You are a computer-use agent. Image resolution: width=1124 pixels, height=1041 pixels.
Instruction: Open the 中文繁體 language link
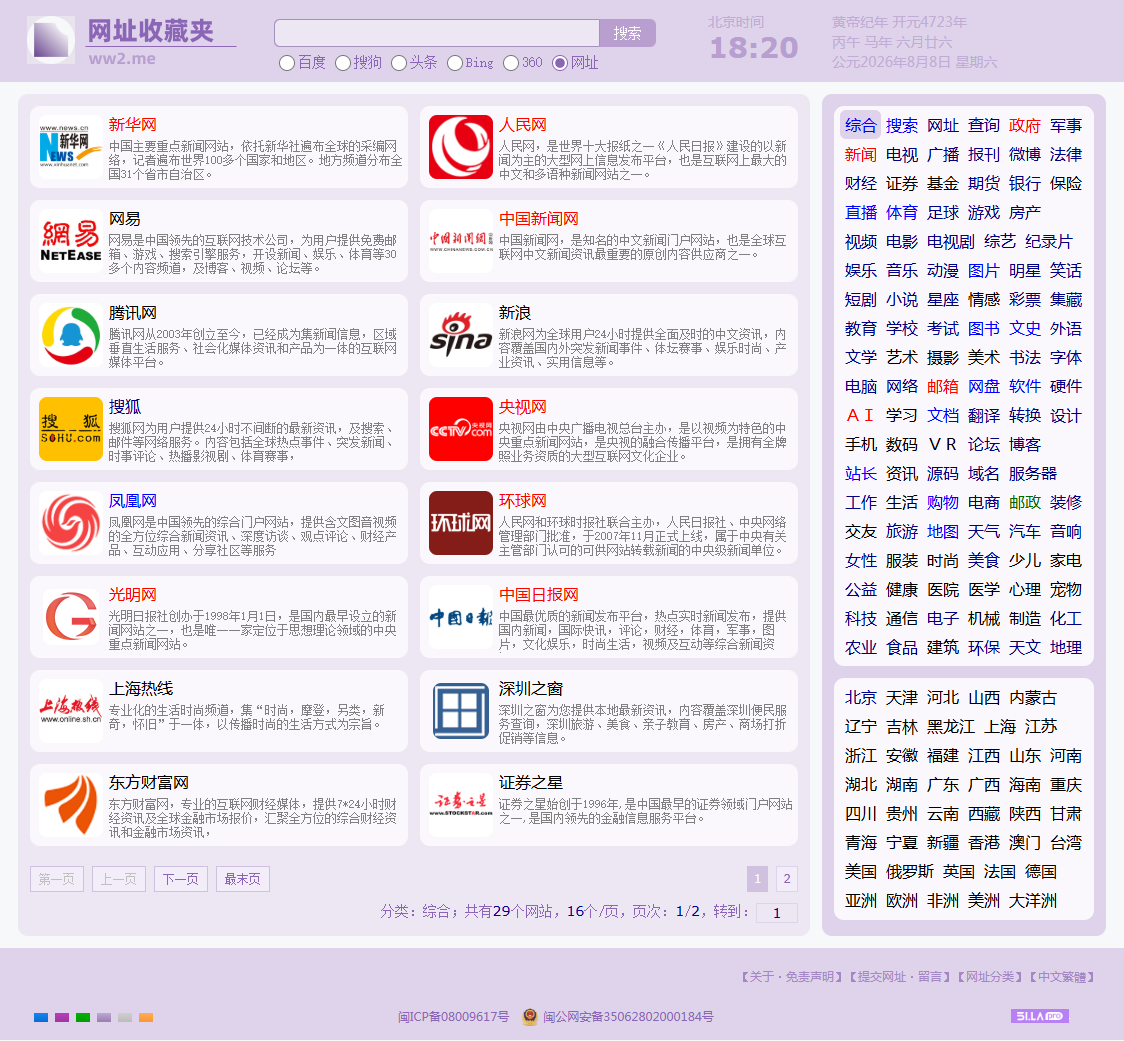(x=1062, y=976)
